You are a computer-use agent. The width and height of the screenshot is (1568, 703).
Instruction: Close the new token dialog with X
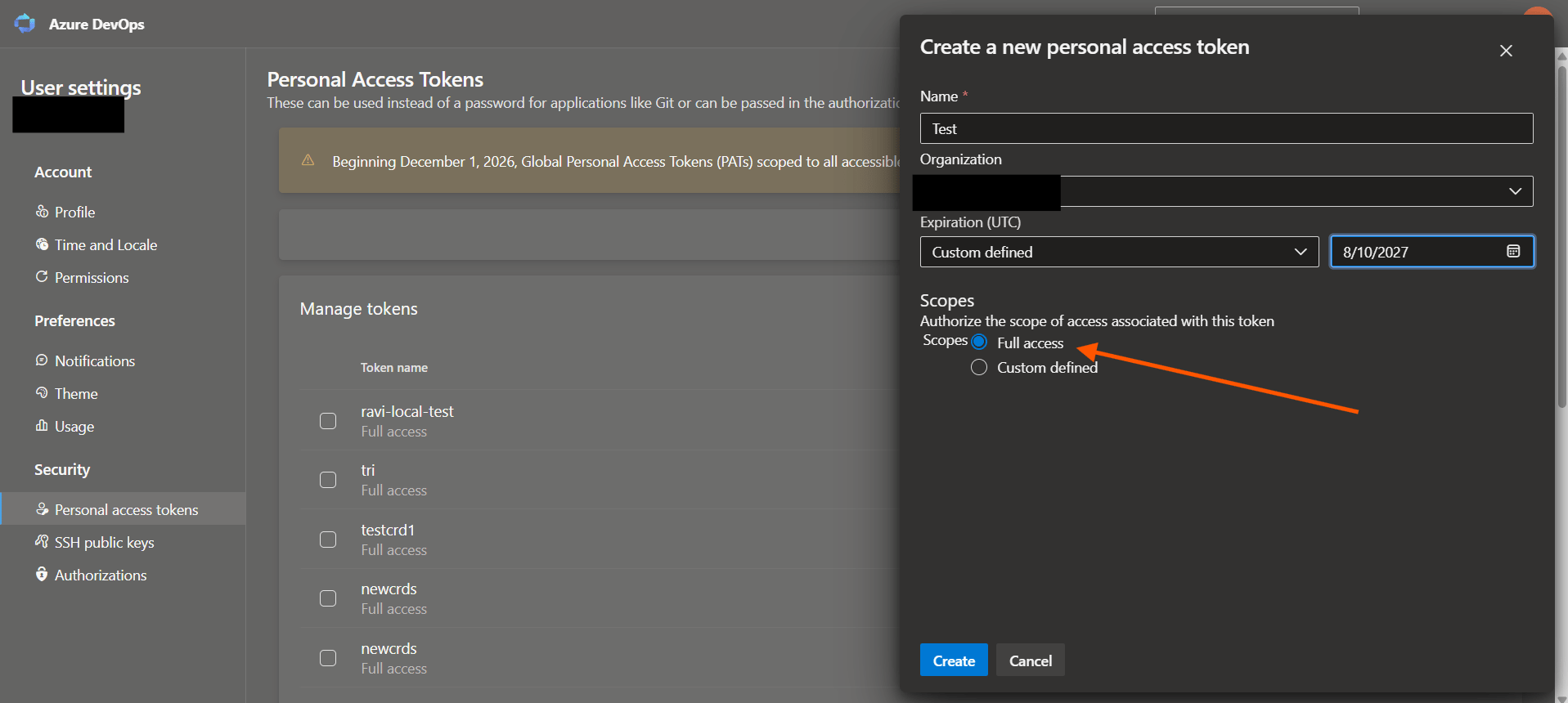[1506, 51]
